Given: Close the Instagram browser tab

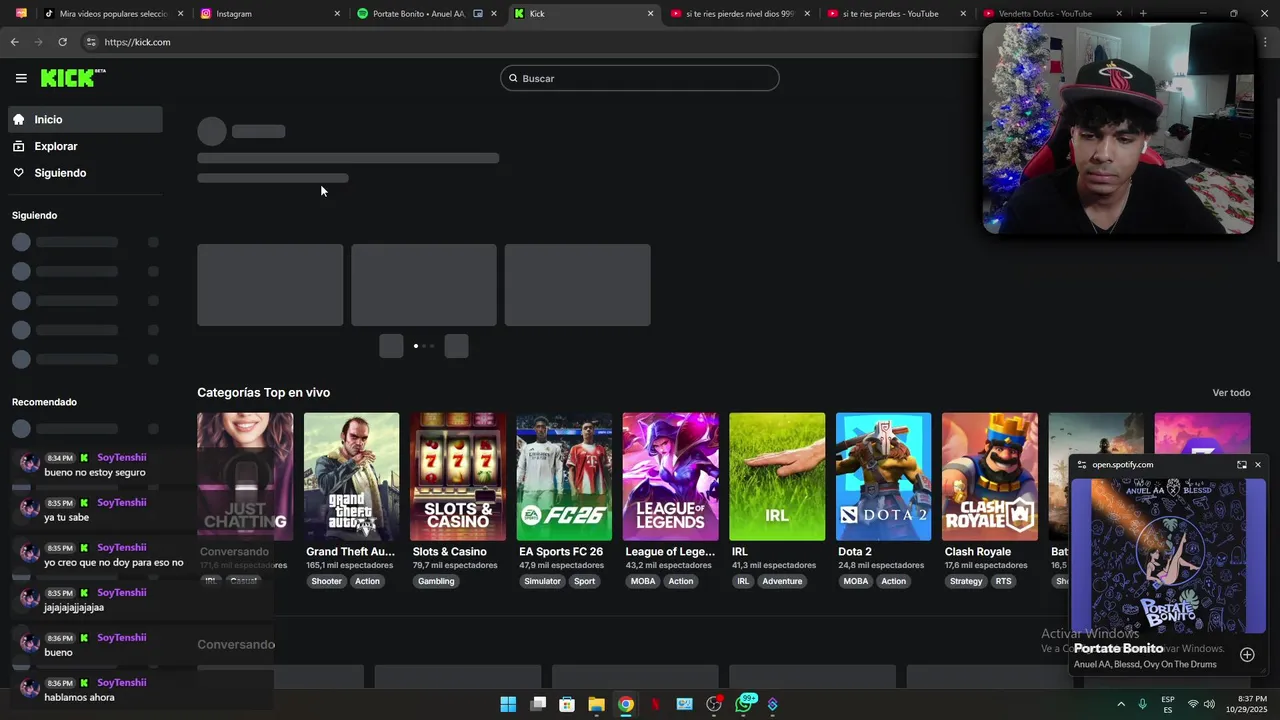Looking at the screenshot, I should (337, 14).
